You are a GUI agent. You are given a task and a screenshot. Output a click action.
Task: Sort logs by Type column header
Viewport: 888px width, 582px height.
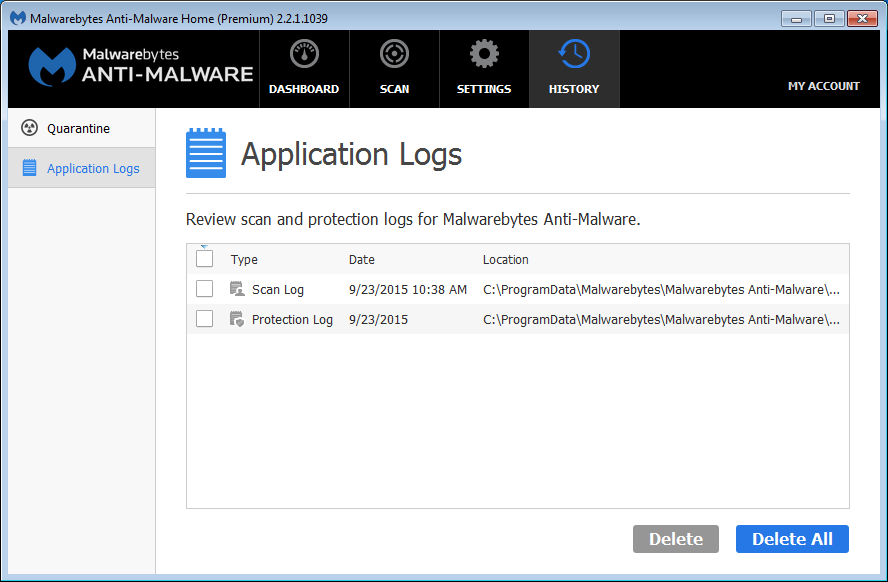pos(244,259)
